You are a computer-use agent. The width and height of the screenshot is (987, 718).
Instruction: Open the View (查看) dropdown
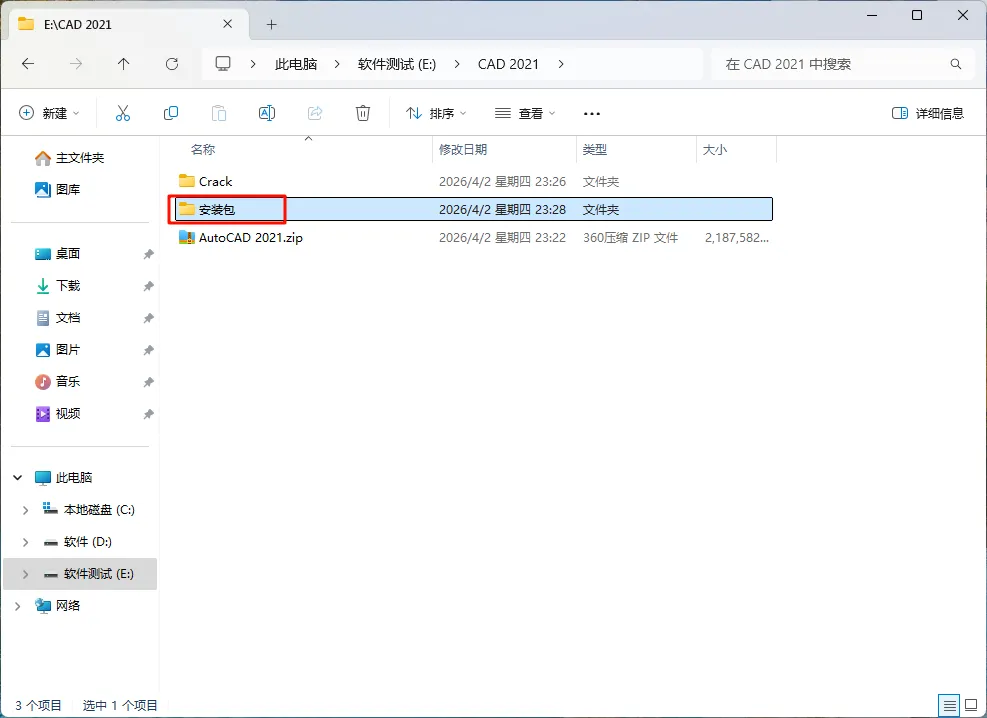(525, 113)
